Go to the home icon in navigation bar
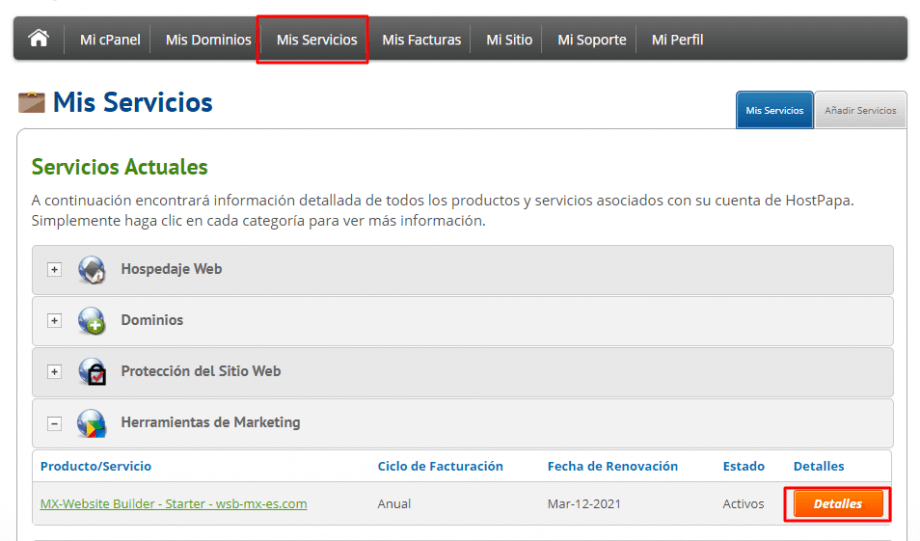The width and height of the screenshot is (920, 541). (38, 39)
